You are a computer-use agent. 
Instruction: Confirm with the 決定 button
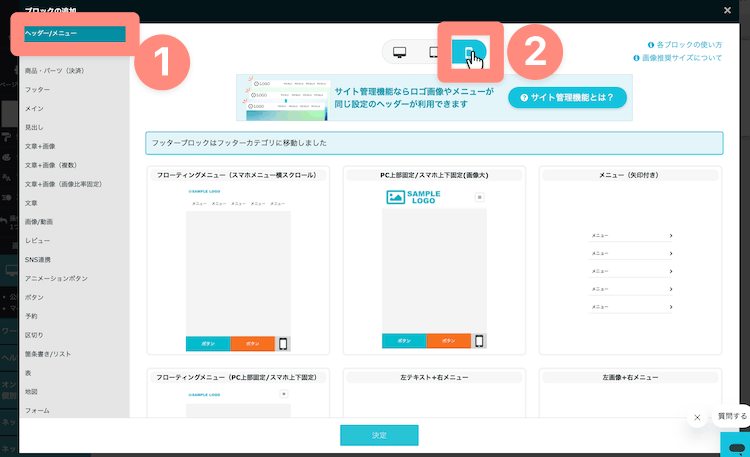379,435
